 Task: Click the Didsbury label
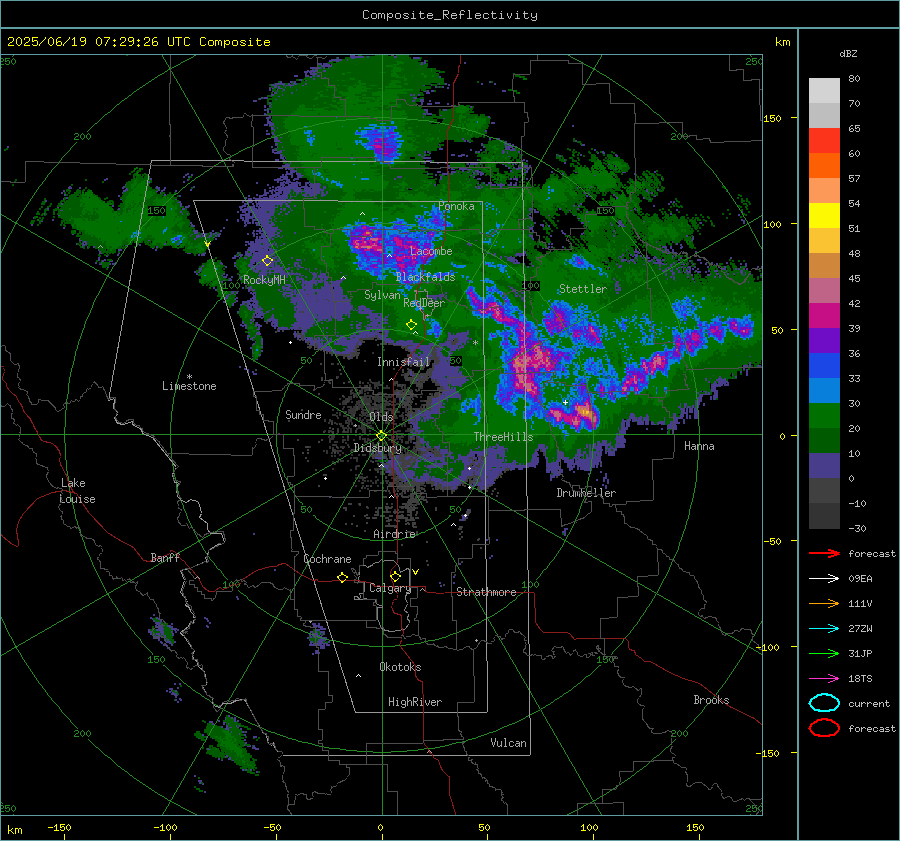[x=377, y=448]
